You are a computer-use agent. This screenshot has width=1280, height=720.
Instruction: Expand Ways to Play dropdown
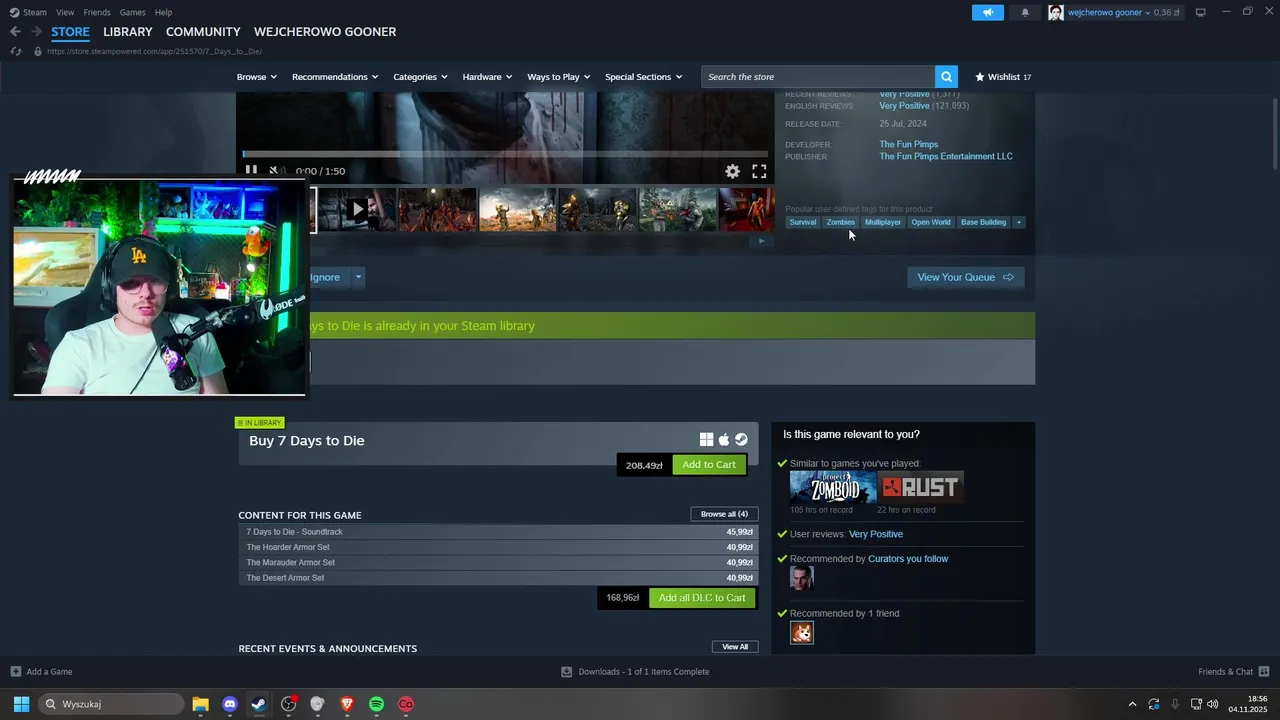tap(559, 77)
